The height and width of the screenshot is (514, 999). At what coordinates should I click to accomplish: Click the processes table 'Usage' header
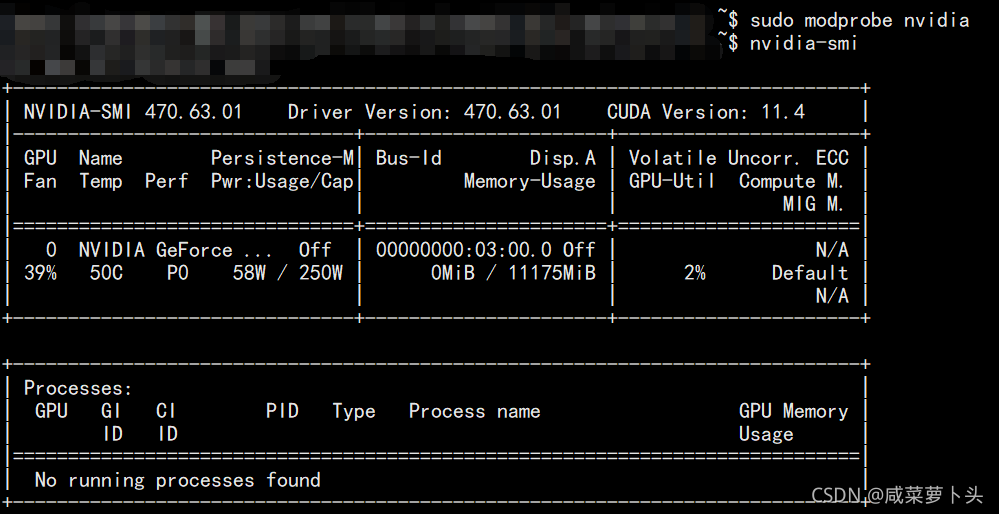coord(766,434)
